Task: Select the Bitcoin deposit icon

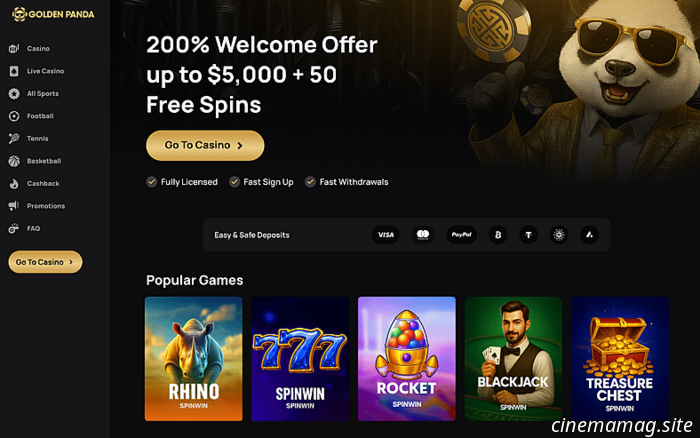Action: pyautogui.click(x=498, y=235)
